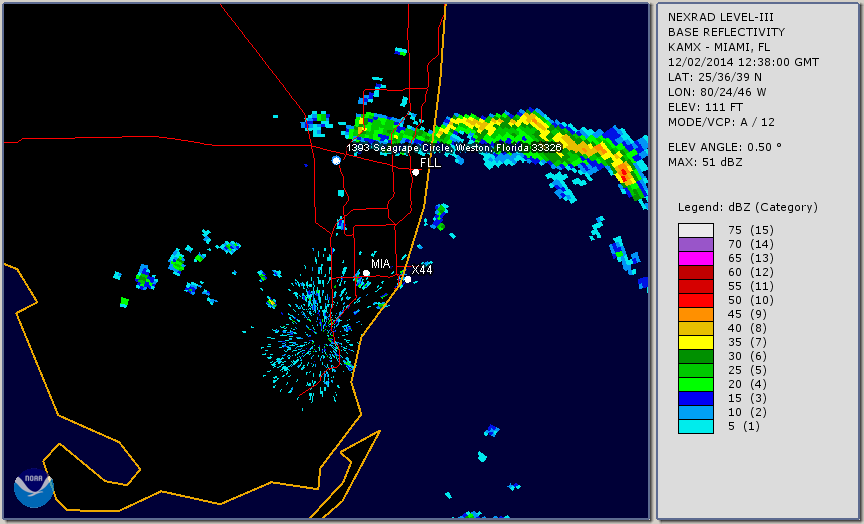
Task: Click the '5 (1)' legend value
Action: click(743, 426)
